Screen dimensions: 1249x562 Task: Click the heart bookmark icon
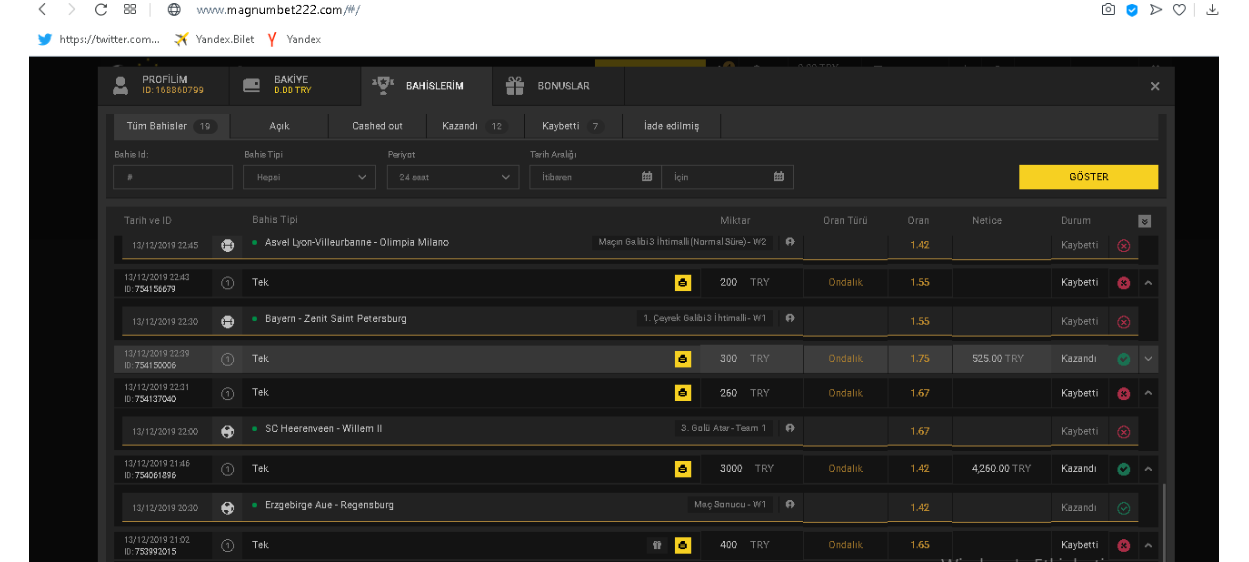click(1180, 10)
